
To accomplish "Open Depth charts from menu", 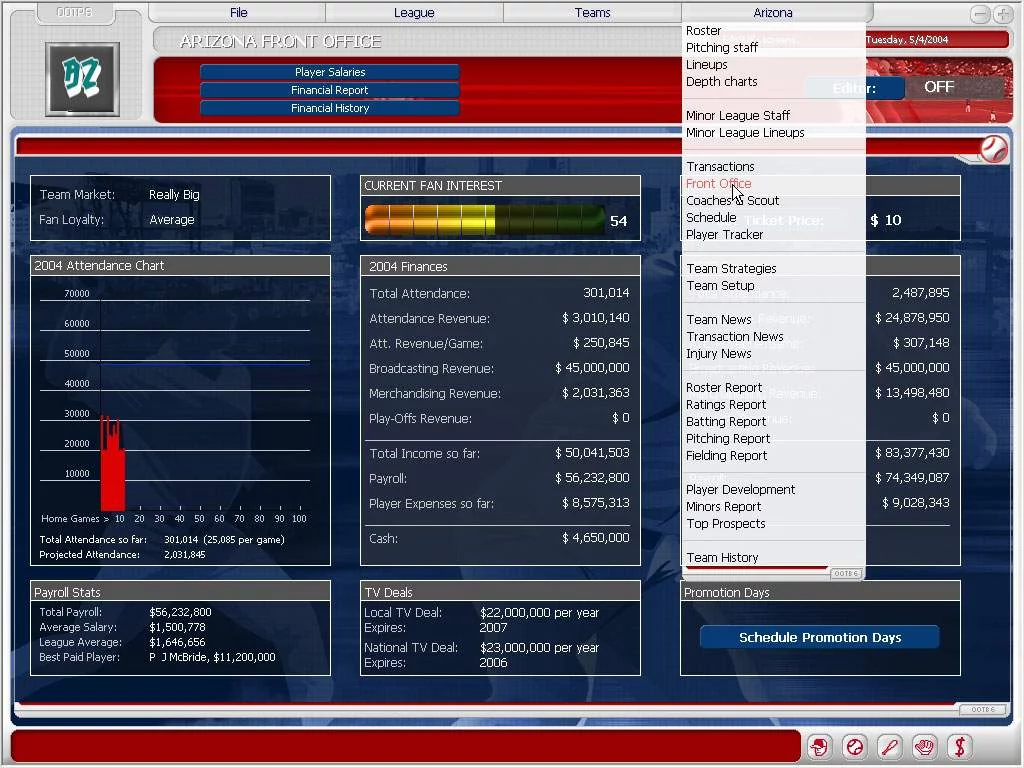I will [722, 82].
